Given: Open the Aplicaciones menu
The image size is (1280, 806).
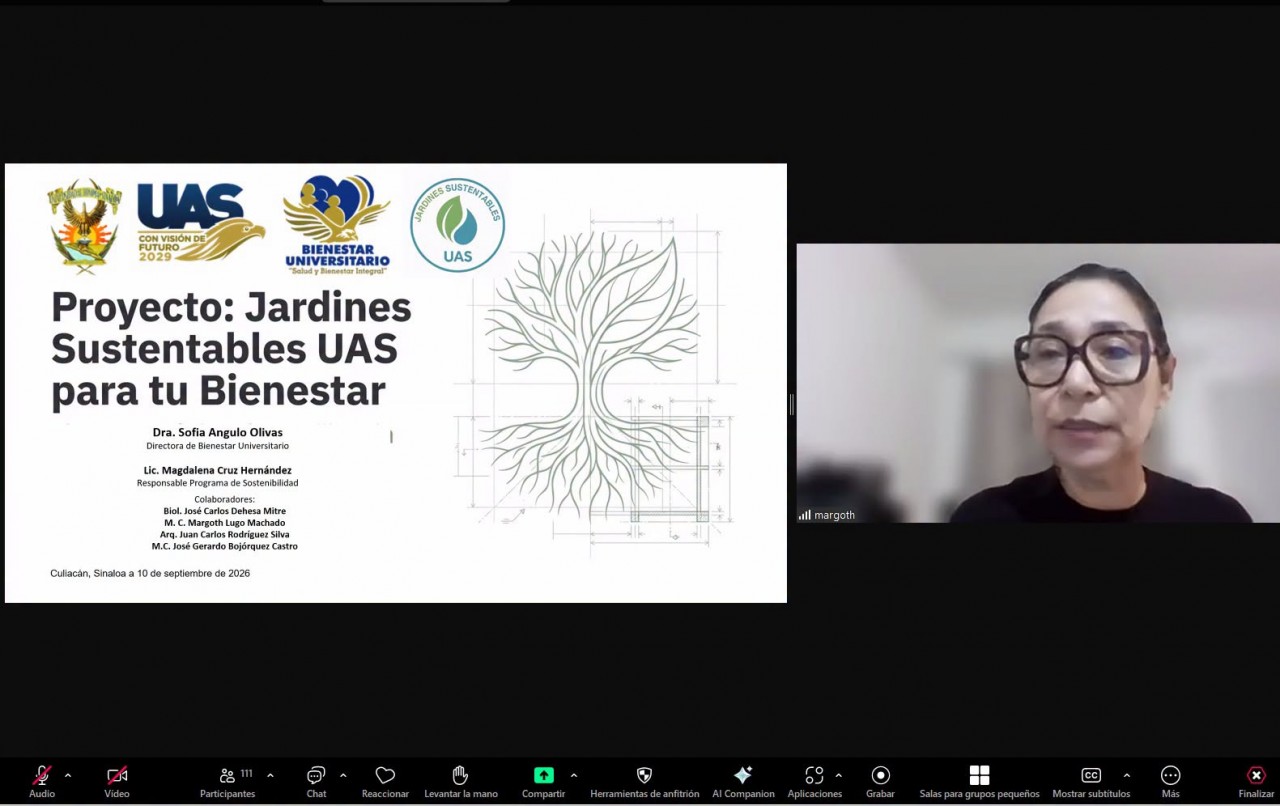Looking at the screenshot, I should tap(814, 781).
